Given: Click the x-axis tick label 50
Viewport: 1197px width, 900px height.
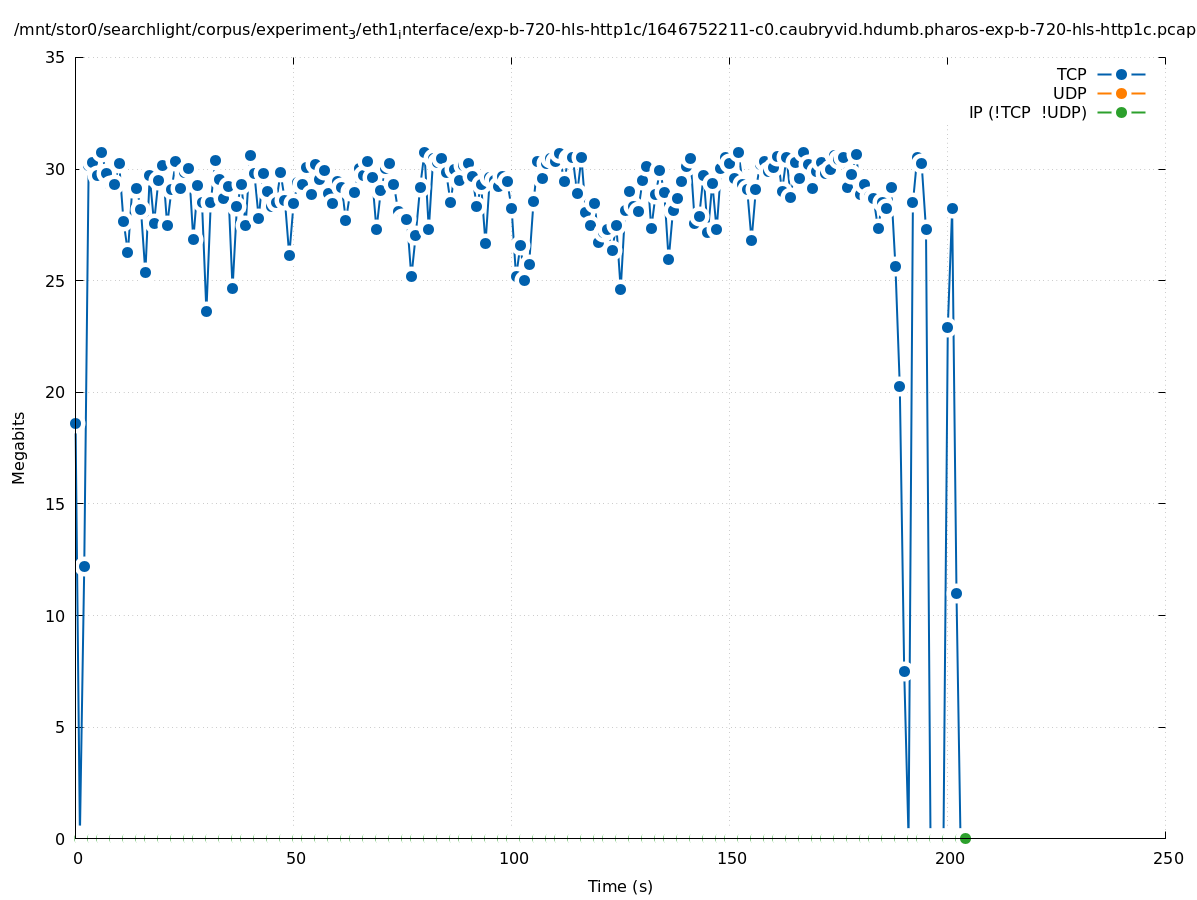Looking at the screenshot, I should (x=295, y=859).
